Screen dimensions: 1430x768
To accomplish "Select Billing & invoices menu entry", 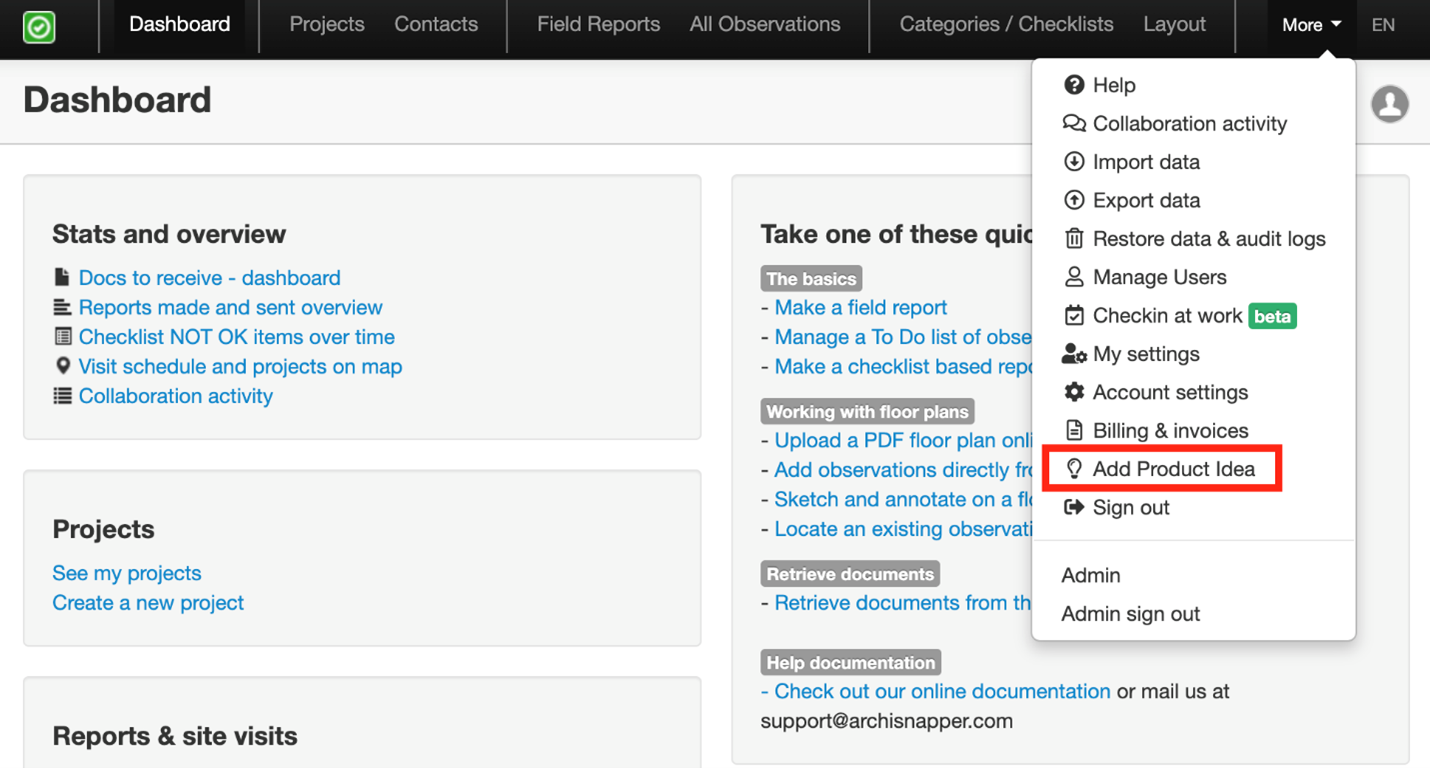I will coord(1170,431).
